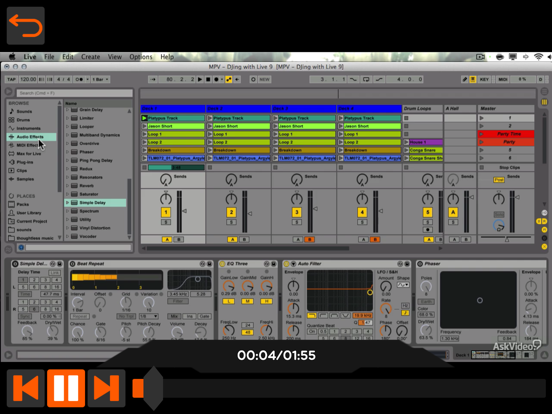Enable the KEY map mode
Image resolution: width=552 pixels, height=414 pixels.
pos(484,80)
